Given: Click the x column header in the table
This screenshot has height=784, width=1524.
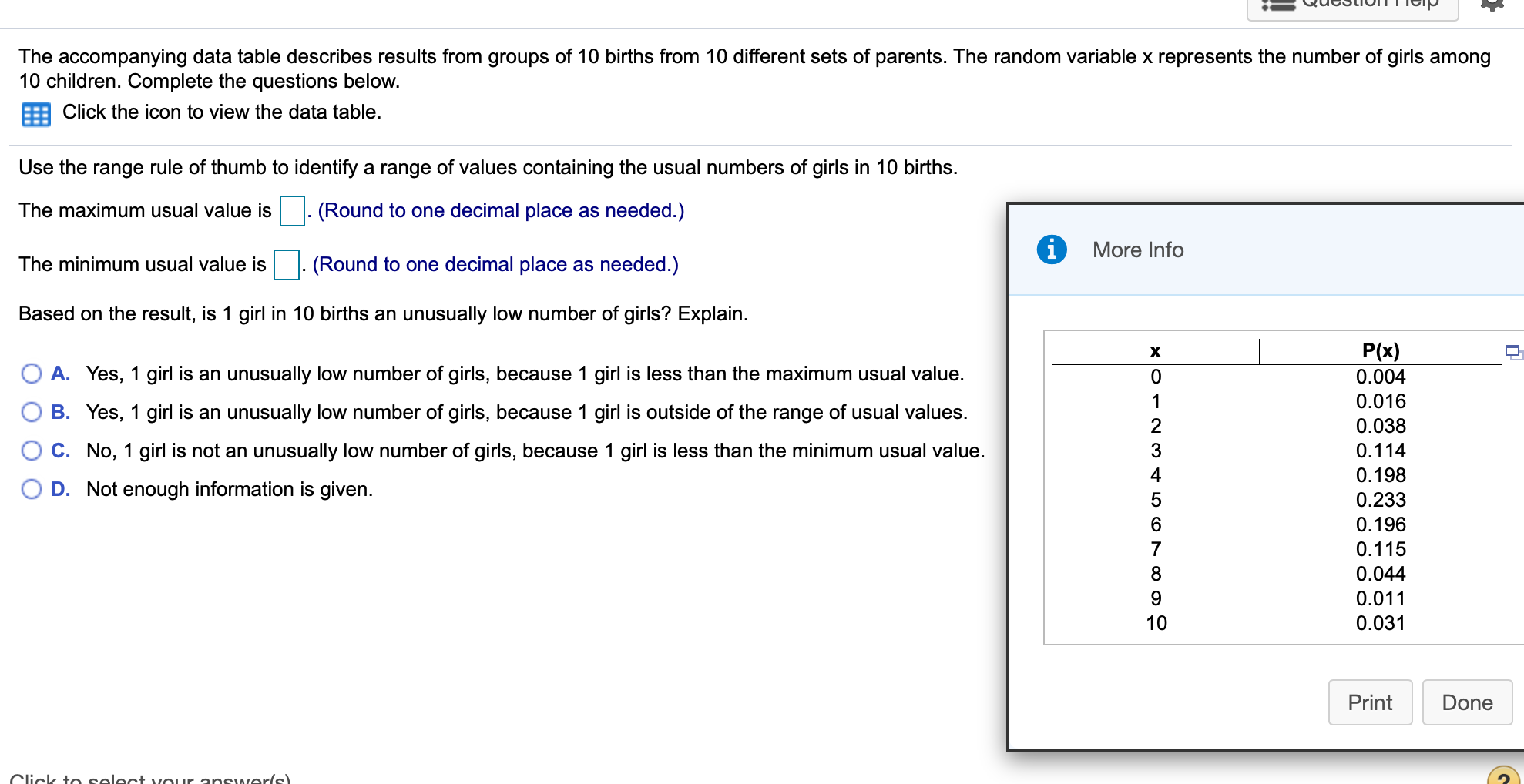Looking at the screenshot, I should click(x=1156, y=351).
